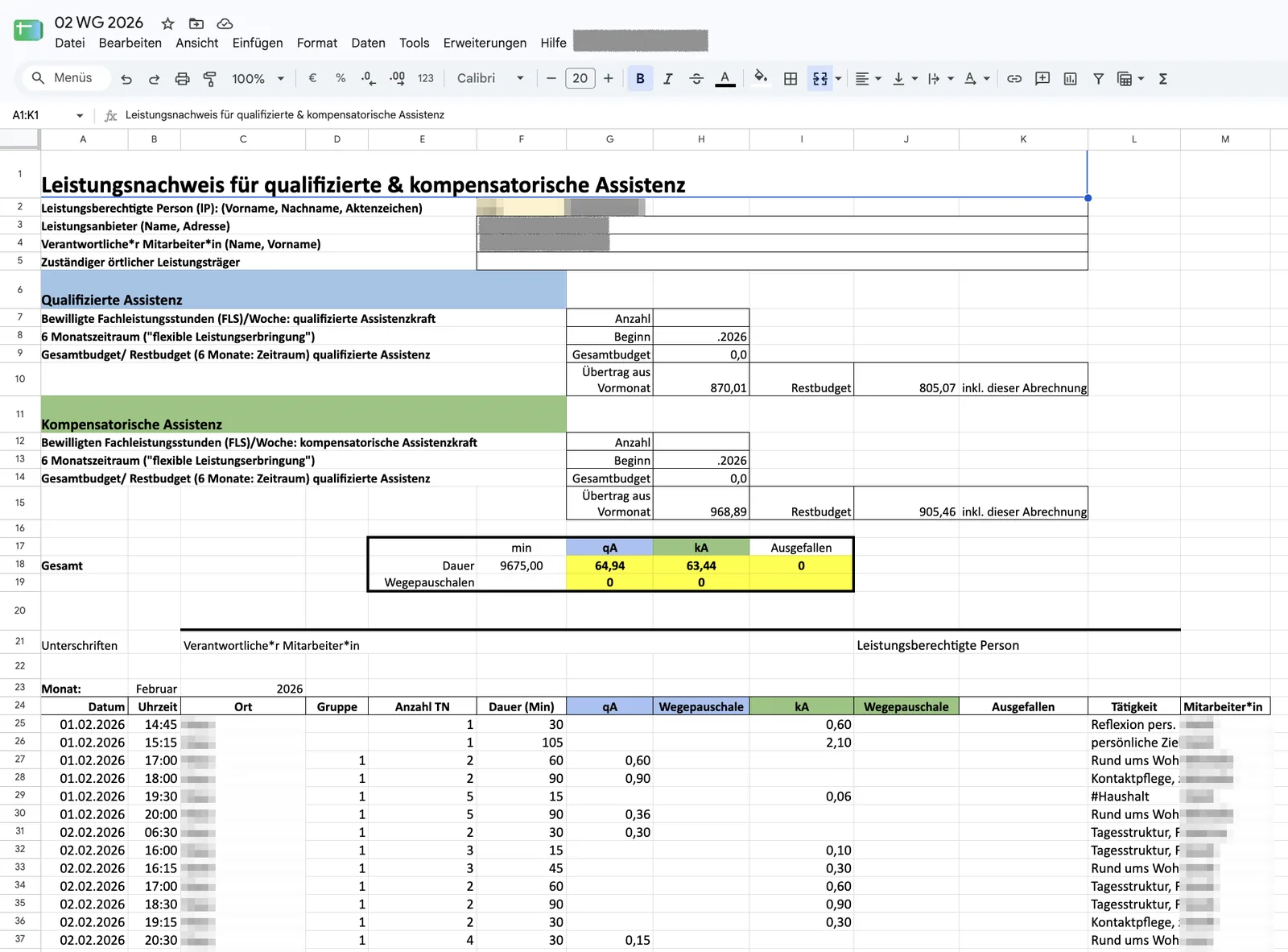This screenshot has width=1288, height=952.
Task: Insert a chart from toolbar
Action: (x=1070, y=78)
